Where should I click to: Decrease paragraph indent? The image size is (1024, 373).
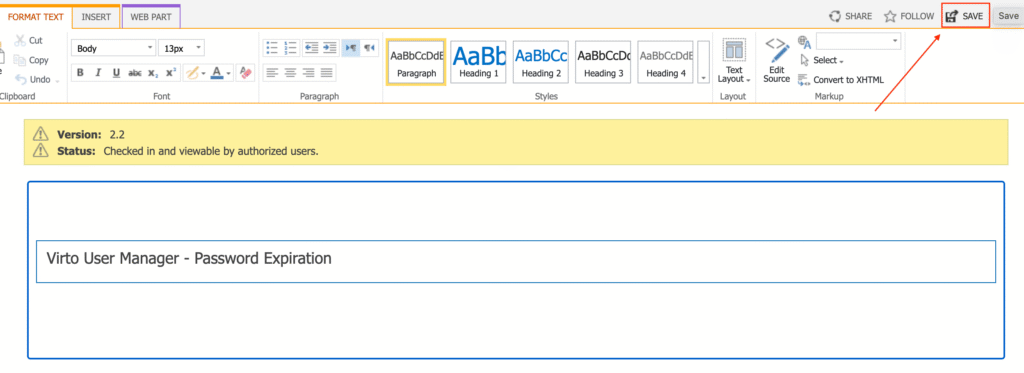coord(312,48)
